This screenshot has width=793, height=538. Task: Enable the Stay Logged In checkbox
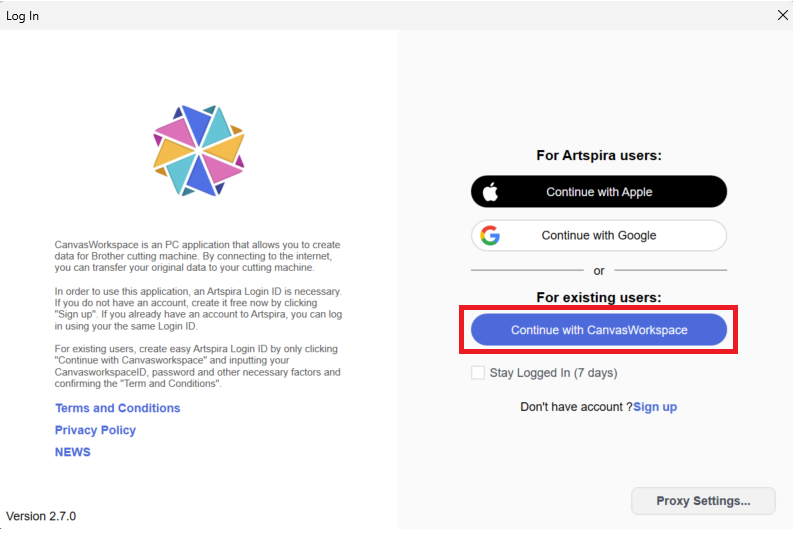click(x=477, y=373)
